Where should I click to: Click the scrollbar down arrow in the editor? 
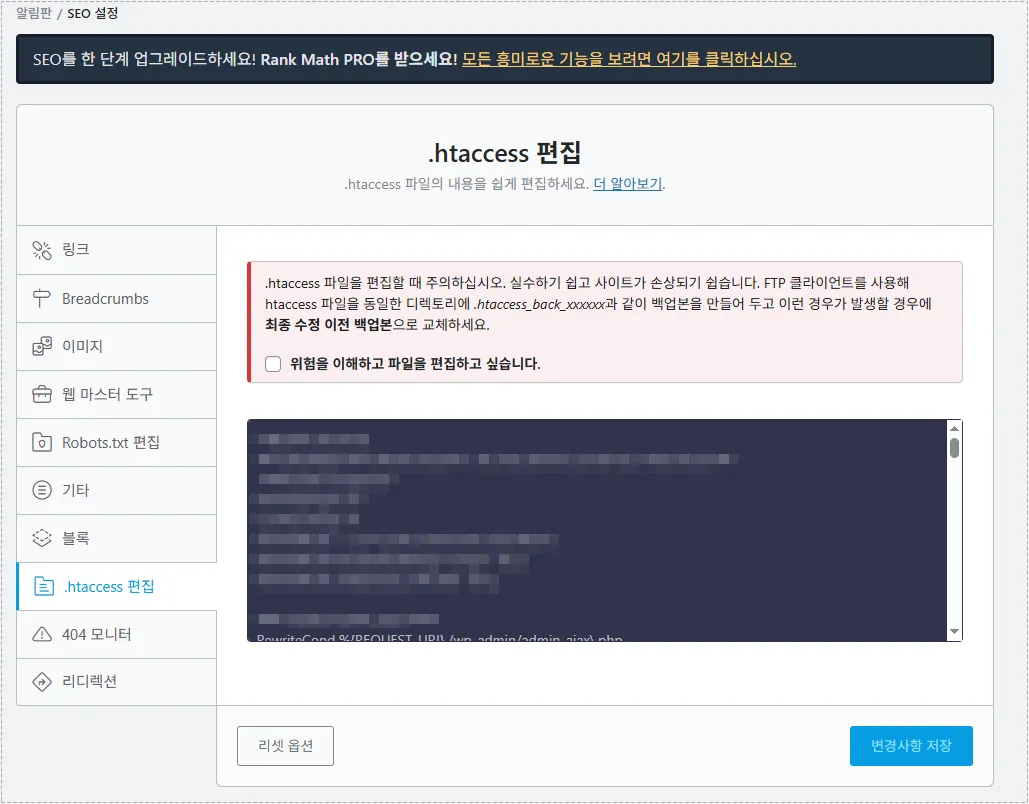[953, 631]
